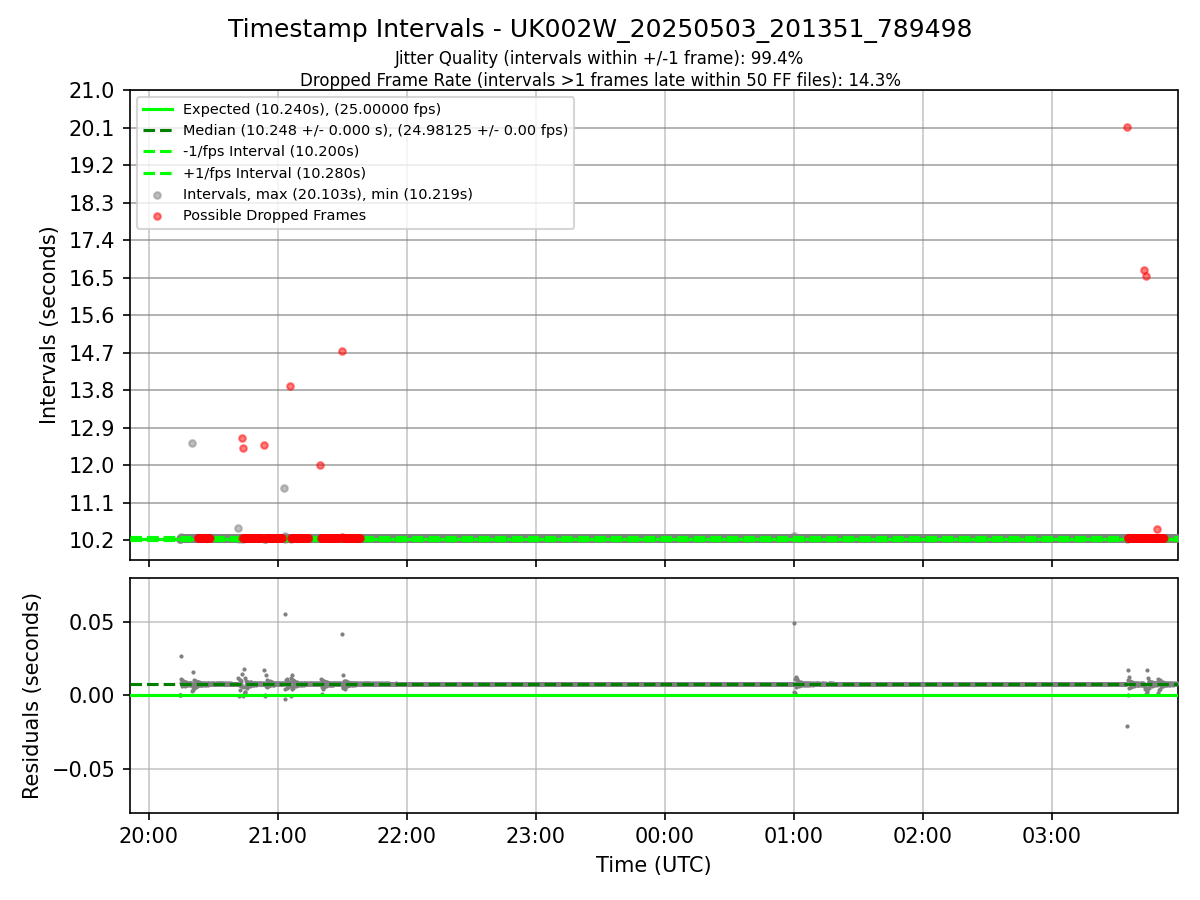Select the red dropped-frame point at 12.0 seconds

pyautogui.click(x=320, y=465)
